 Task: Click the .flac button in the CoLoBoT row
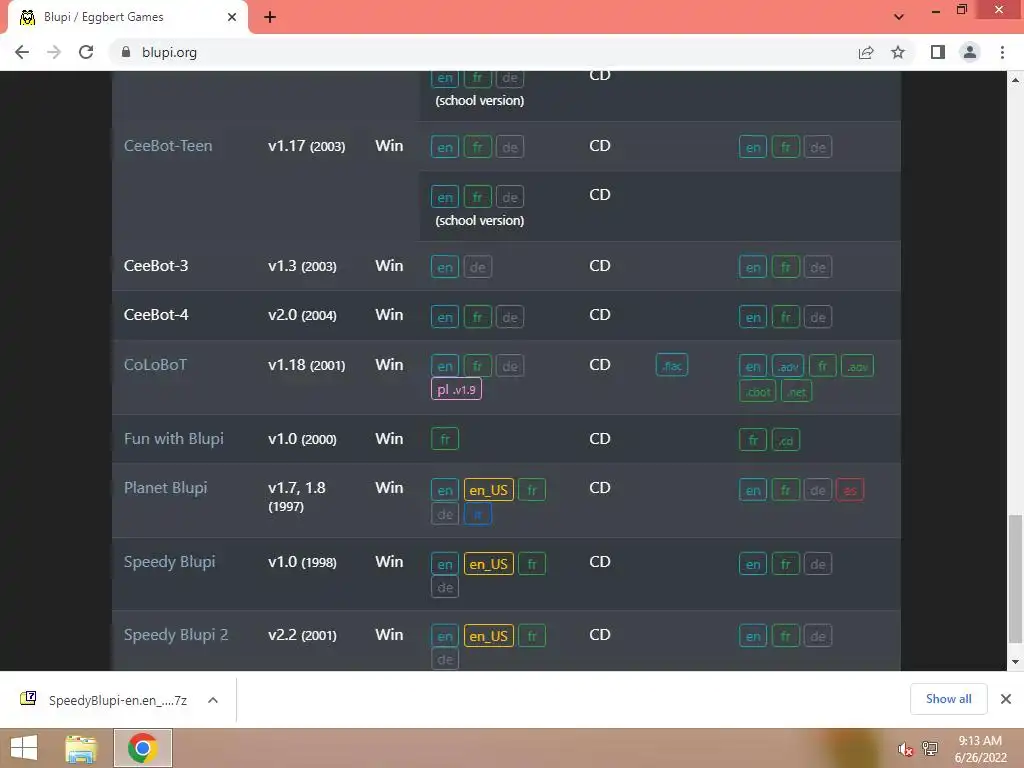pyautogui.click(x=671, y=365)
